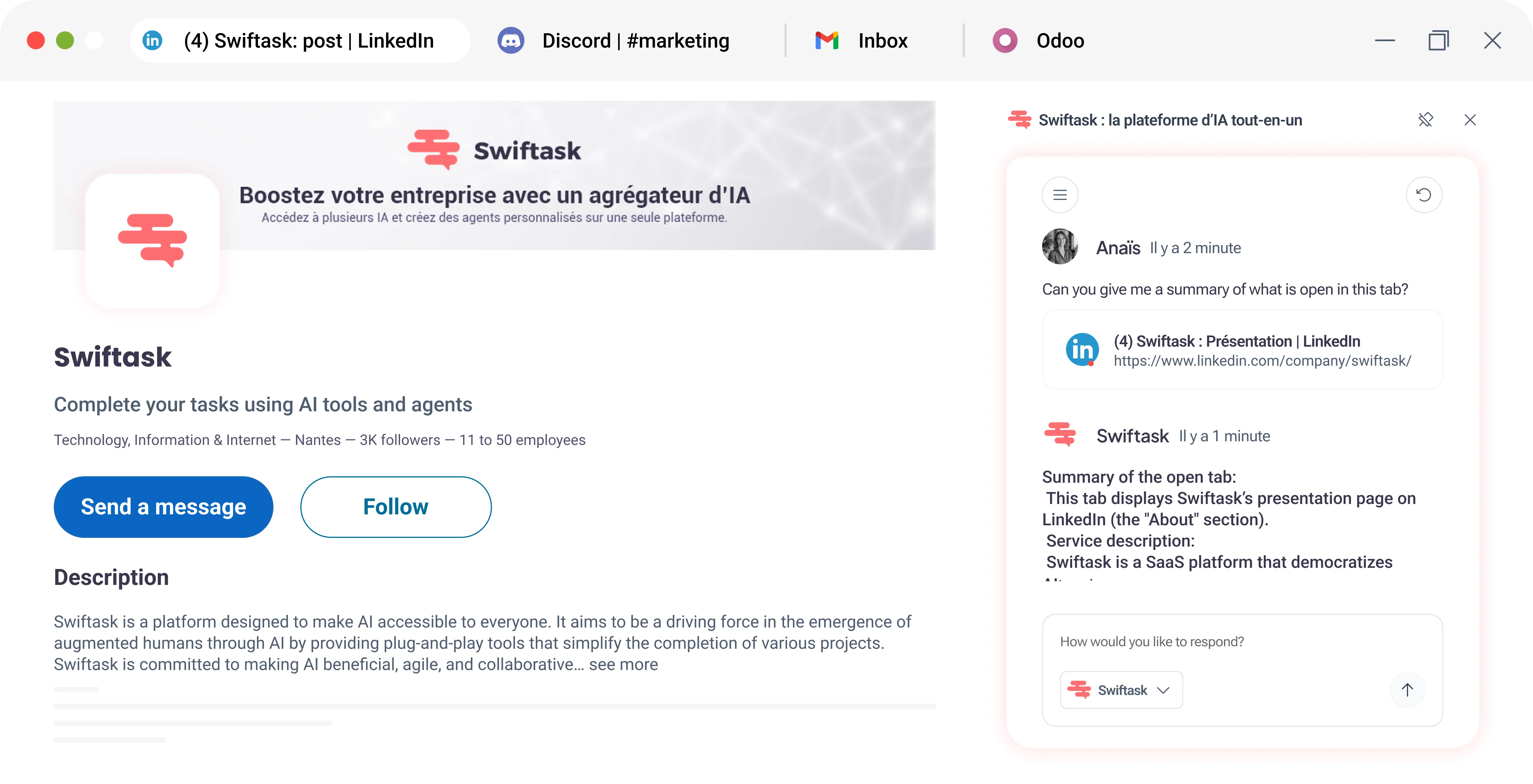The image size is (1533, 784).
Task: Follow the Swiftask company page
Action: (x=396, y=507)
